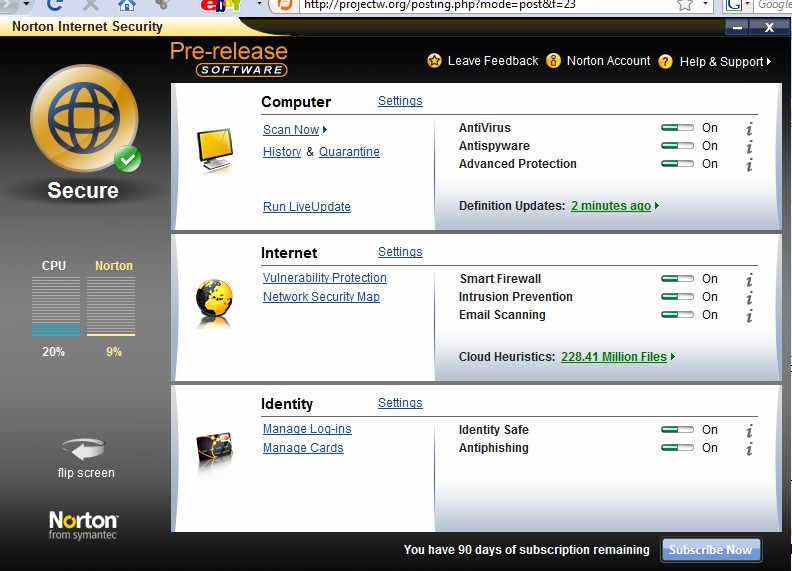Click the flip screen arrow icon
The height and width of the screenshot is (571, 792).
pos(83,448)
